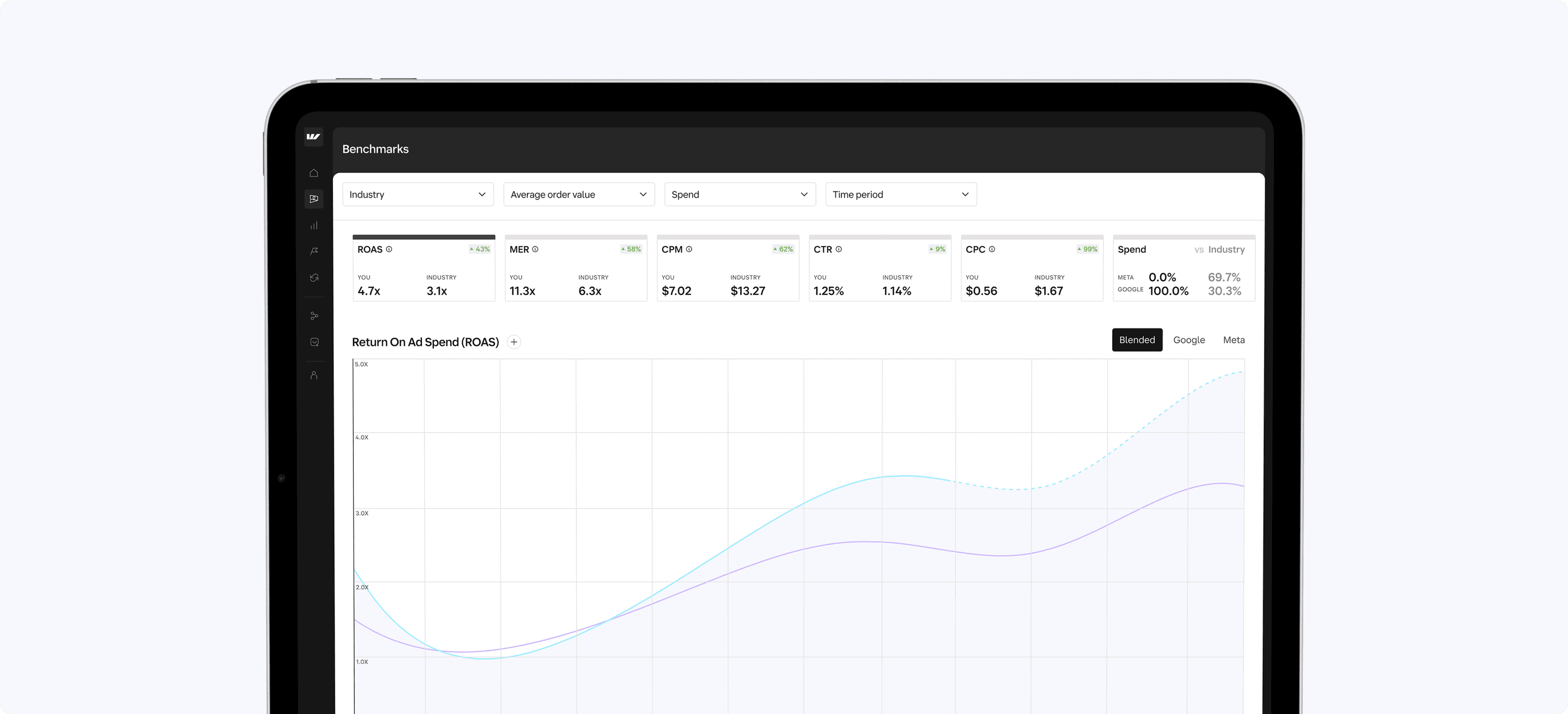The image size is (1568, 714).
Task: Open the sync/refresh icon in the sidebar
Action: (x=314, y=278)
